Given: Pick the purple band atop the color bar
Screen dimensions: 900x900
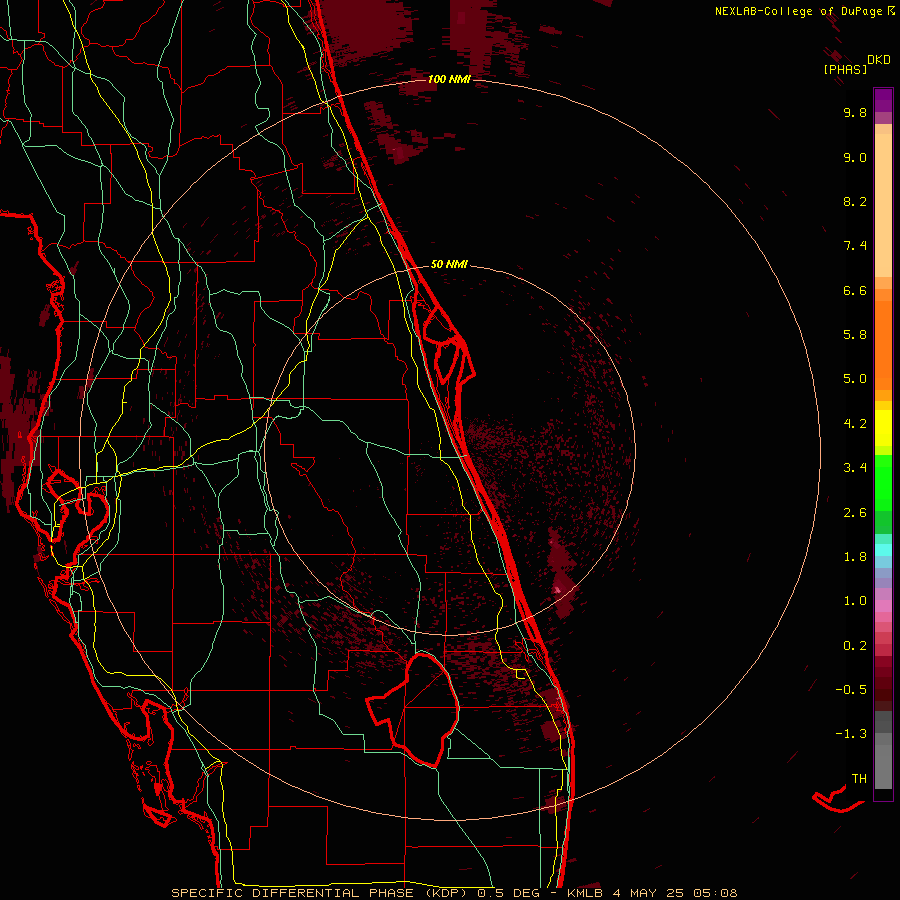Looking at the screenshot, I should (x=883, y=100).
